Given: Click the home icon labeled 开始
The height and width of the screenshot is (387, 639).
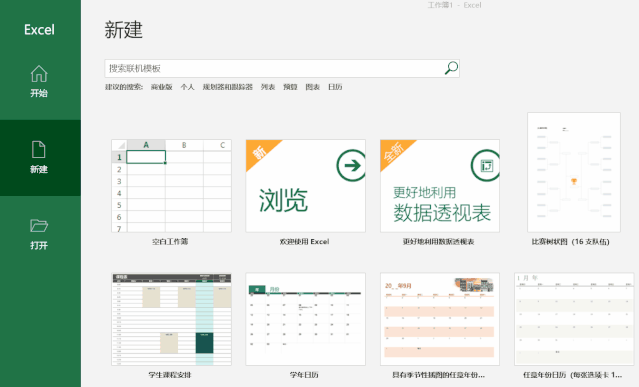Looking at the screenshot, I should (39, 74).
